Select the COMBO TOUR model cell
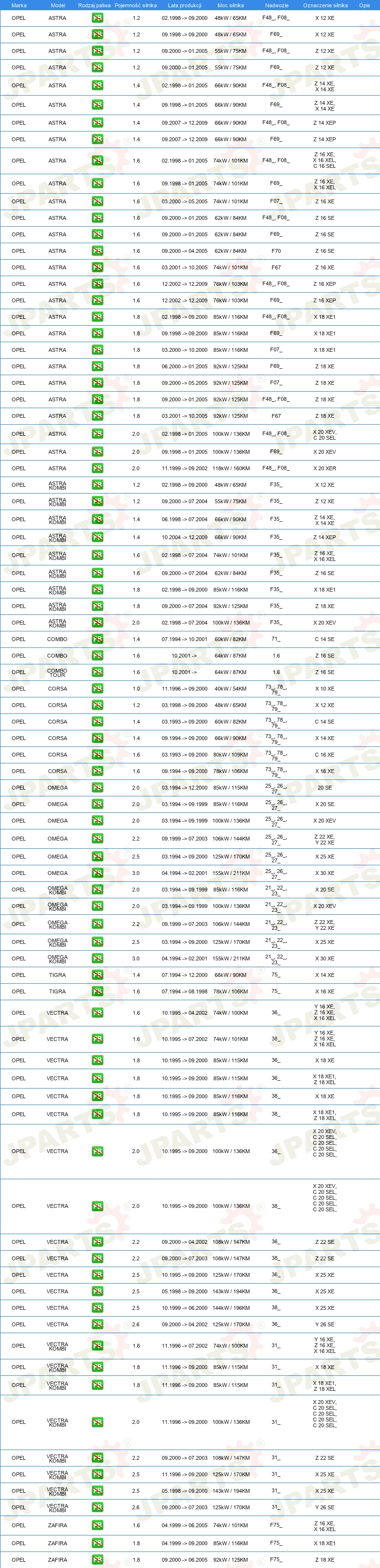The height and width of the screenshot is (1568, 380). pyautogui.click(x=57, y=672)
